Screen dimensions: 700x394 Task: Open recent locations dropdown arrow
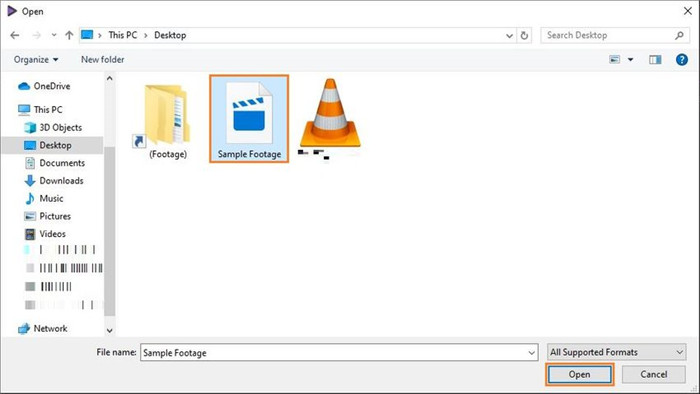click(54, 35)
